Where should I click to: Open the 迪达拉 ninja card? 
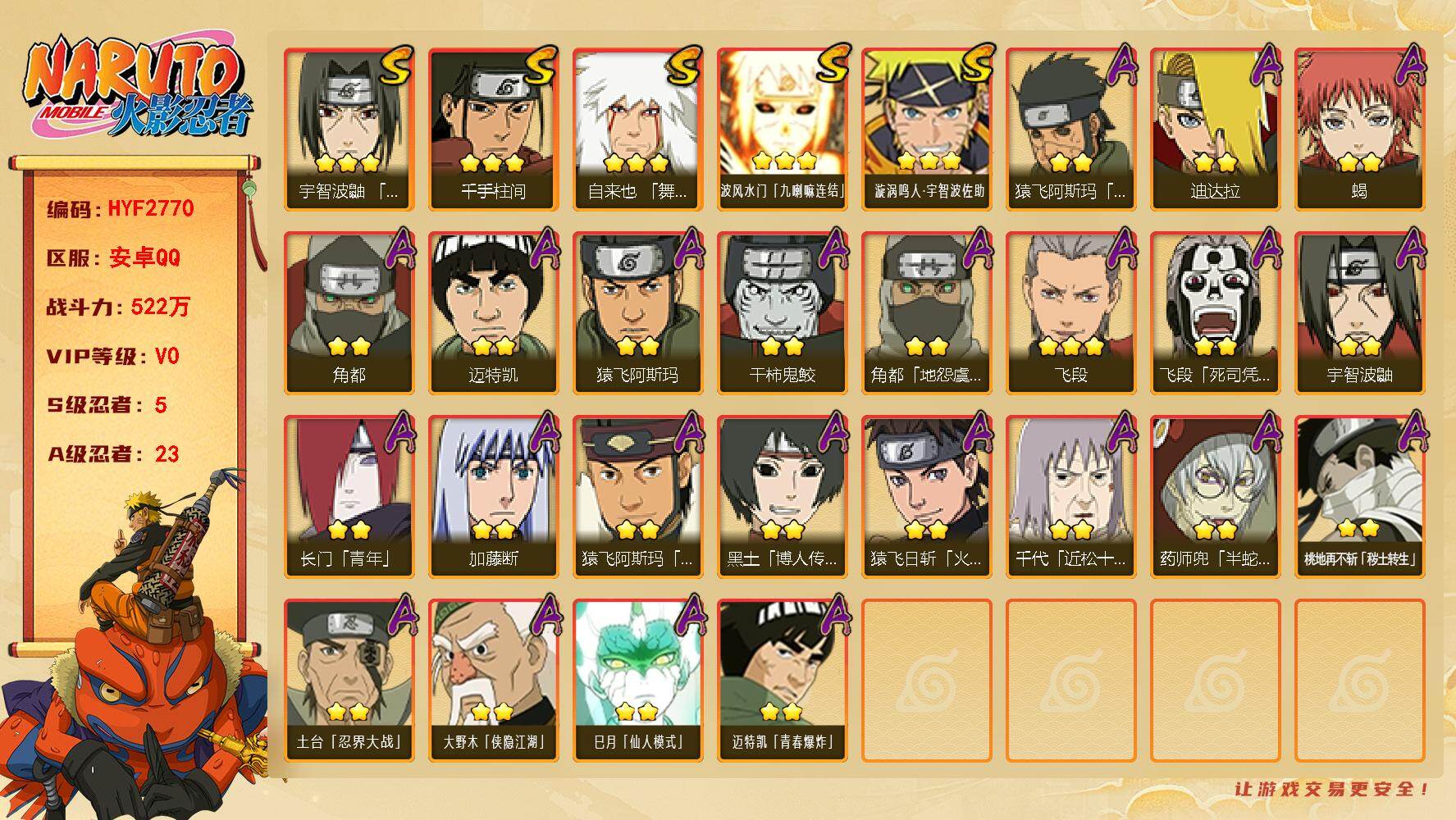click(x=1215, y=130)
